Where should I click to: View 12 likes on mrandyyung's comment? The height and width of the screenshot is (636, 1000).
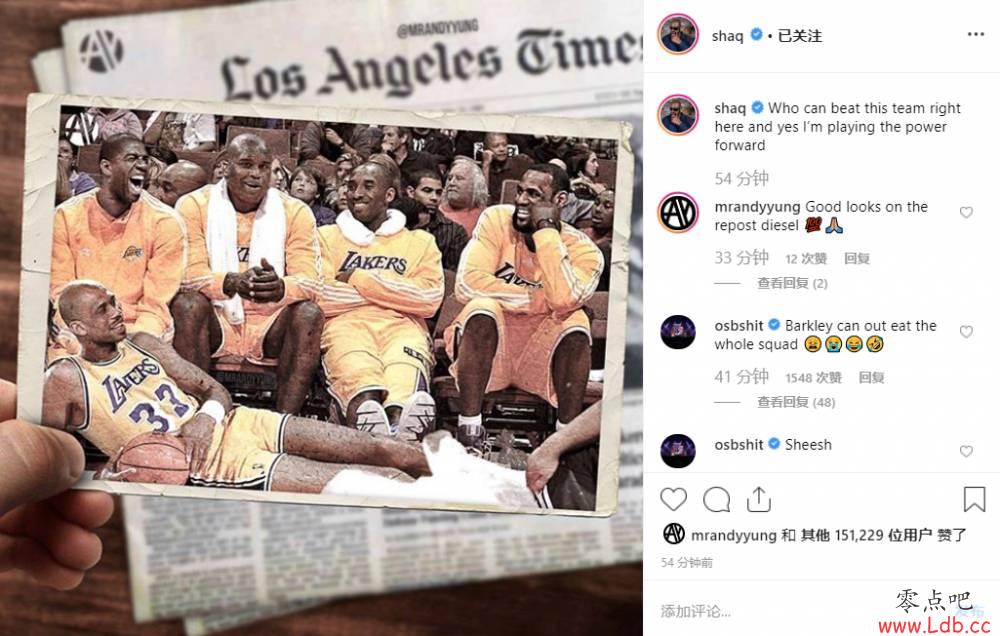(x=806, y=258)
